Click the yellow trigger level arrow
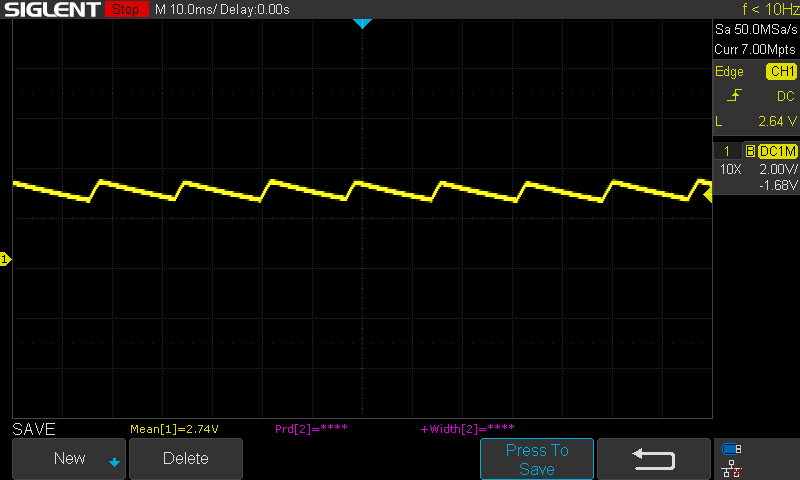This screenshot has width=800, height=480. click(x=707, y=196)
